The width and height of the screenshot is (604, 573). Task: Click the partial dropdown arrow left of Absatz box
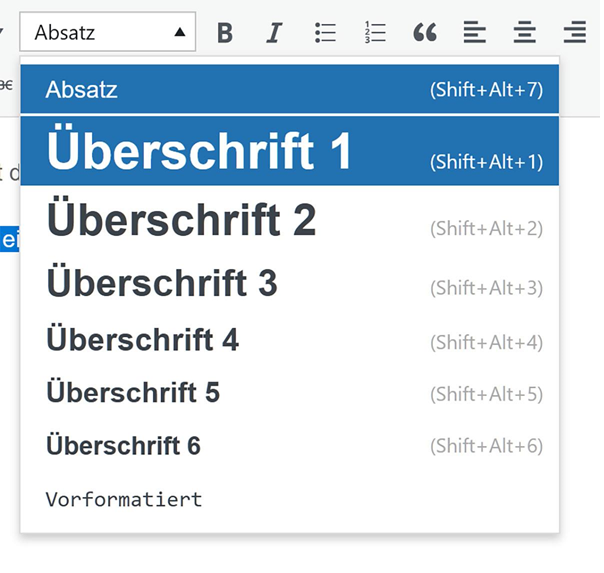pyautogui.click(x=2, y=33)
